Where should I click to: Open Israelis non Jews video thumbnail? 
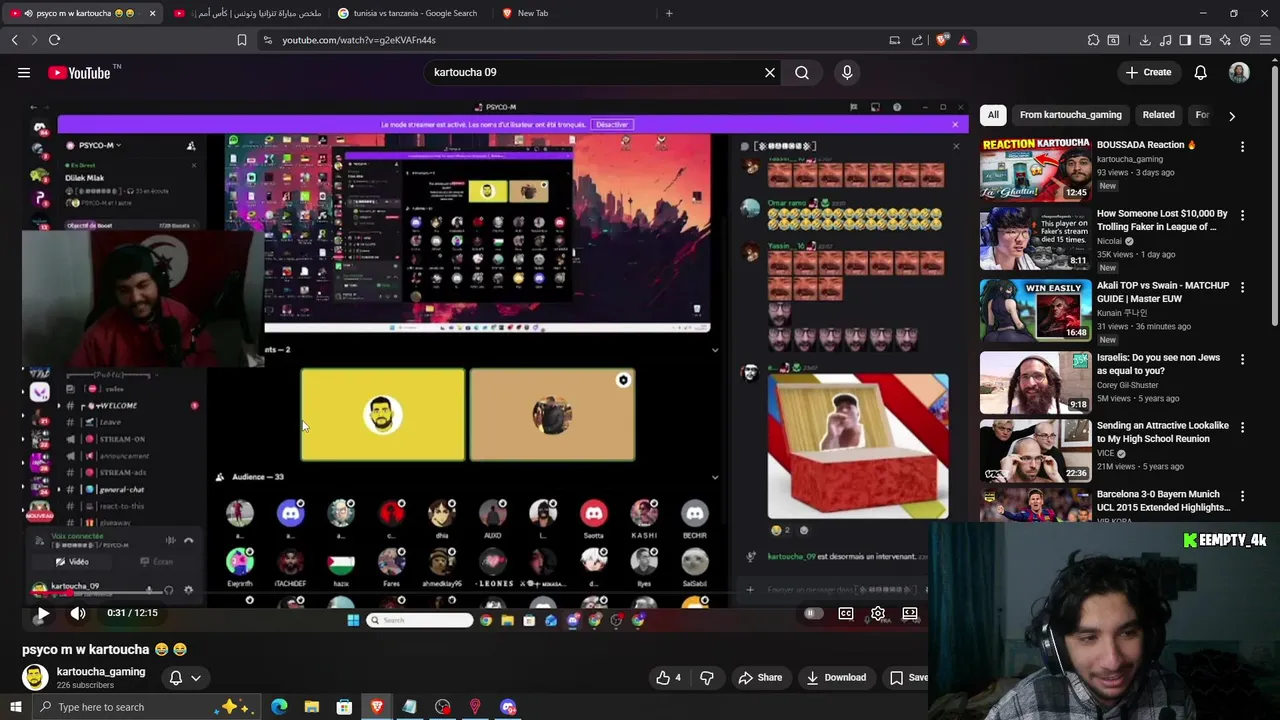click(1035, 382)
